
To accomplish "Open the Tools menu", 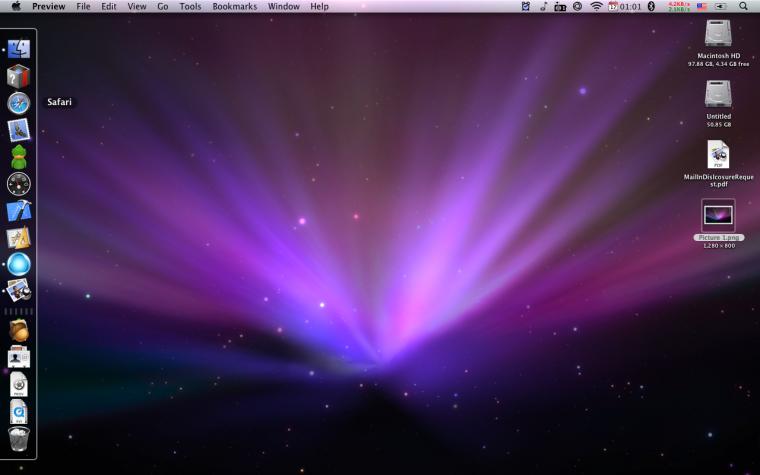I will tap(190, 6).
